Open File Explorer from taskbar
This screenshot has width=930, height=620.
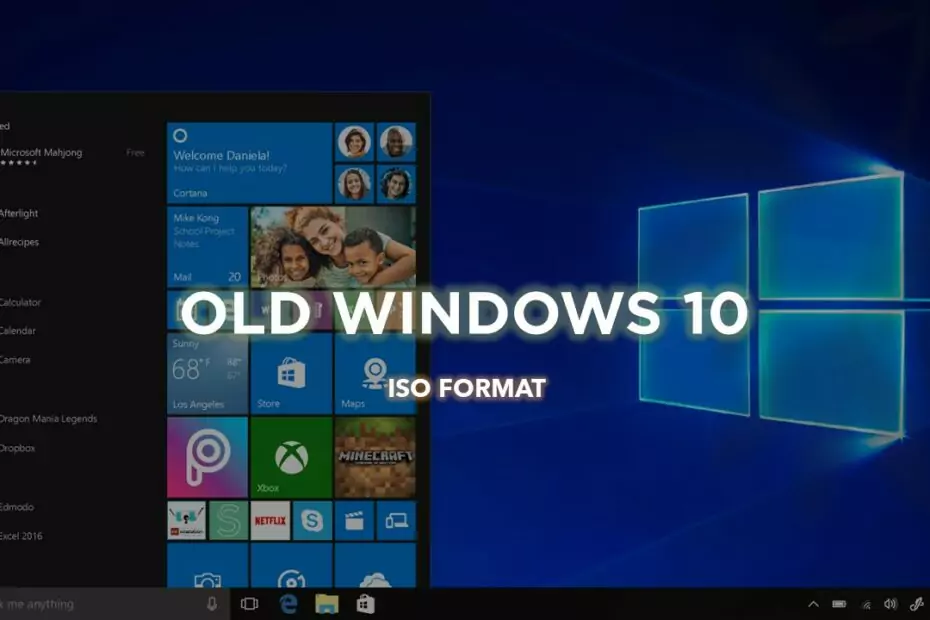point(327,604)
